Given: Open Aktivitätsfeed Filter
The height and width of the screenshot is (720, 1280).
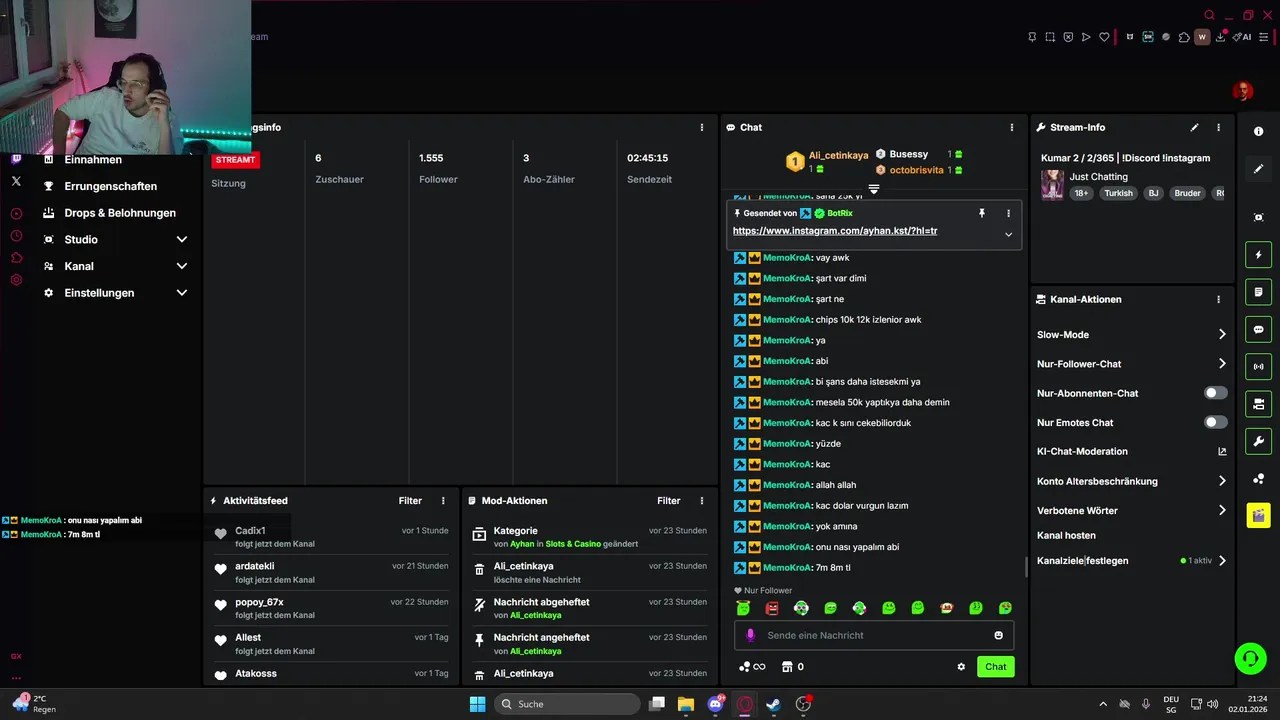Looking at the screenshot, I should click(x=410, y=501).
